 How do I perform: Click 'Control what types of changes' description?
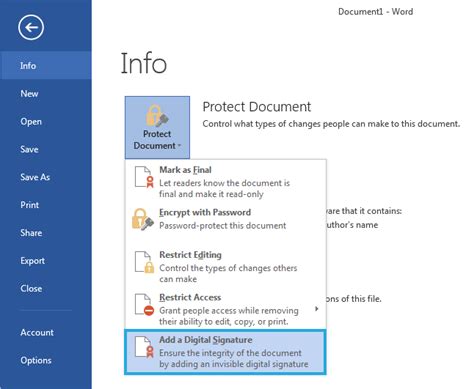tap(331, 124)
